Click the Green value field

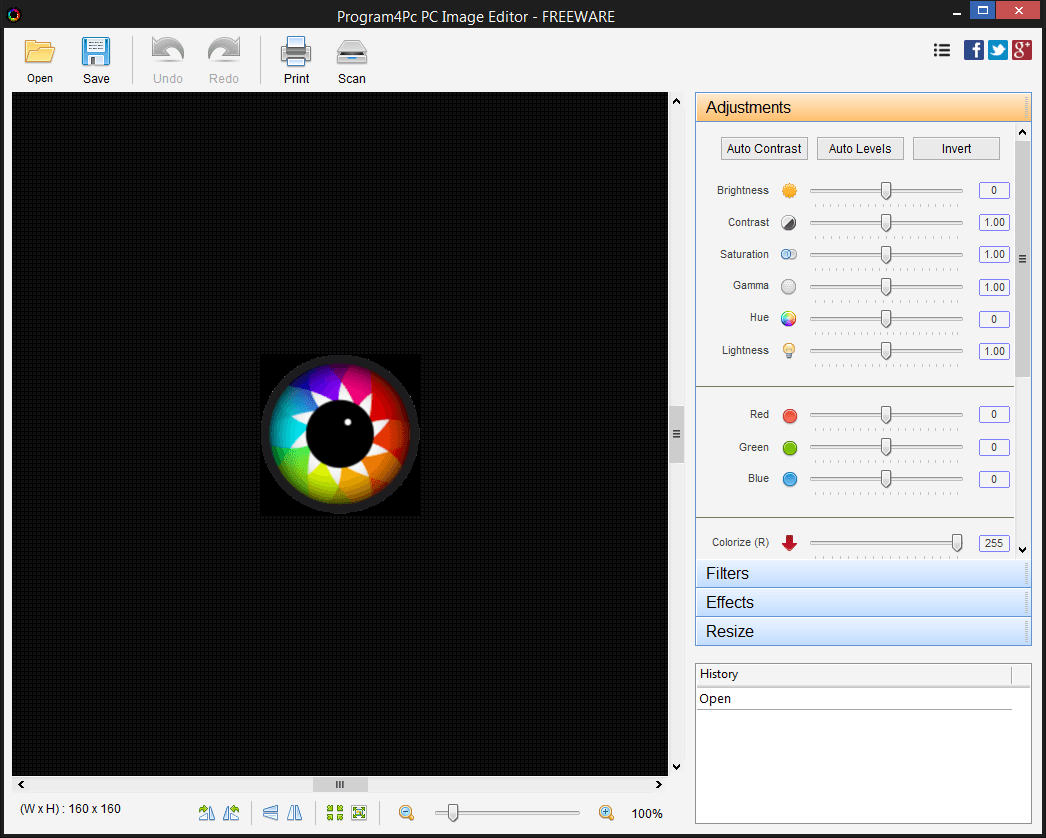click(994, 447)
